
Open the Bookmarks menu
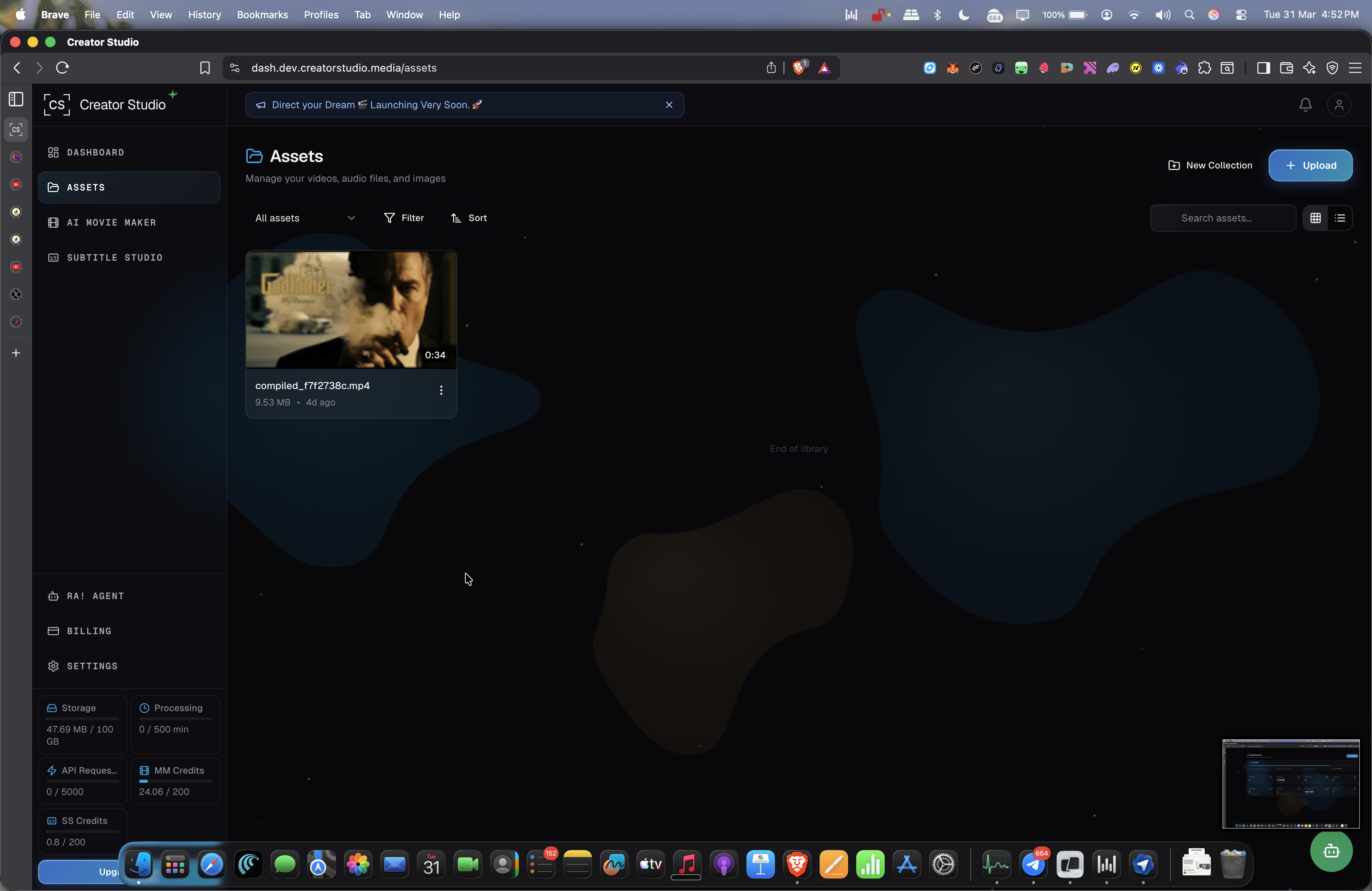262,14
